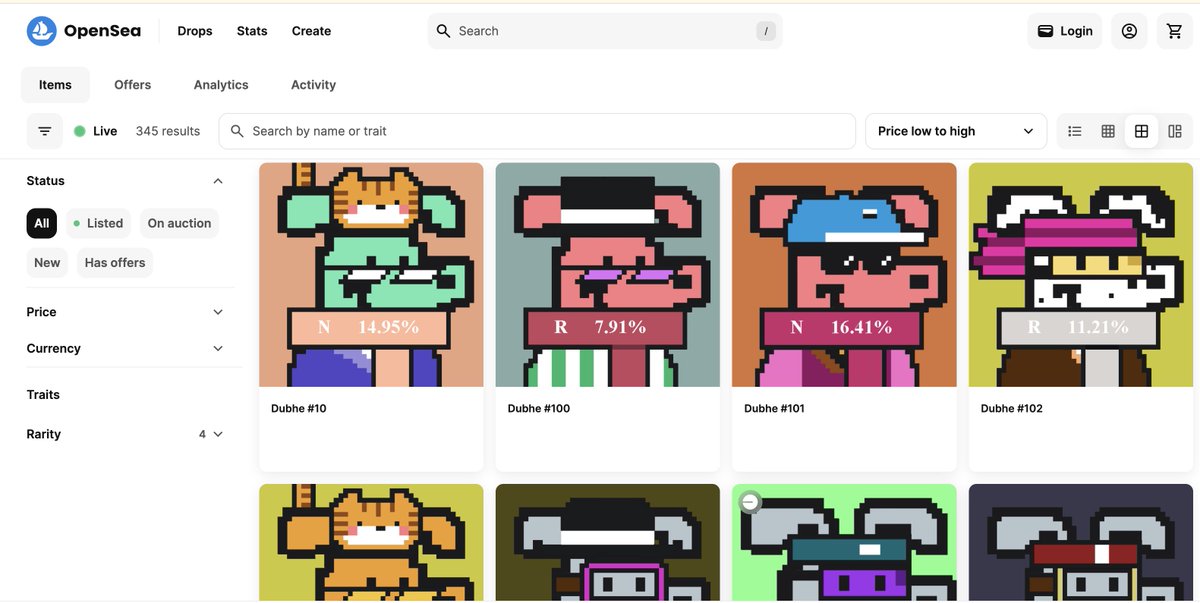This screenshot has height=603, width=1200.
Task: Open Dubhe #100 item title
Action: 539,408
